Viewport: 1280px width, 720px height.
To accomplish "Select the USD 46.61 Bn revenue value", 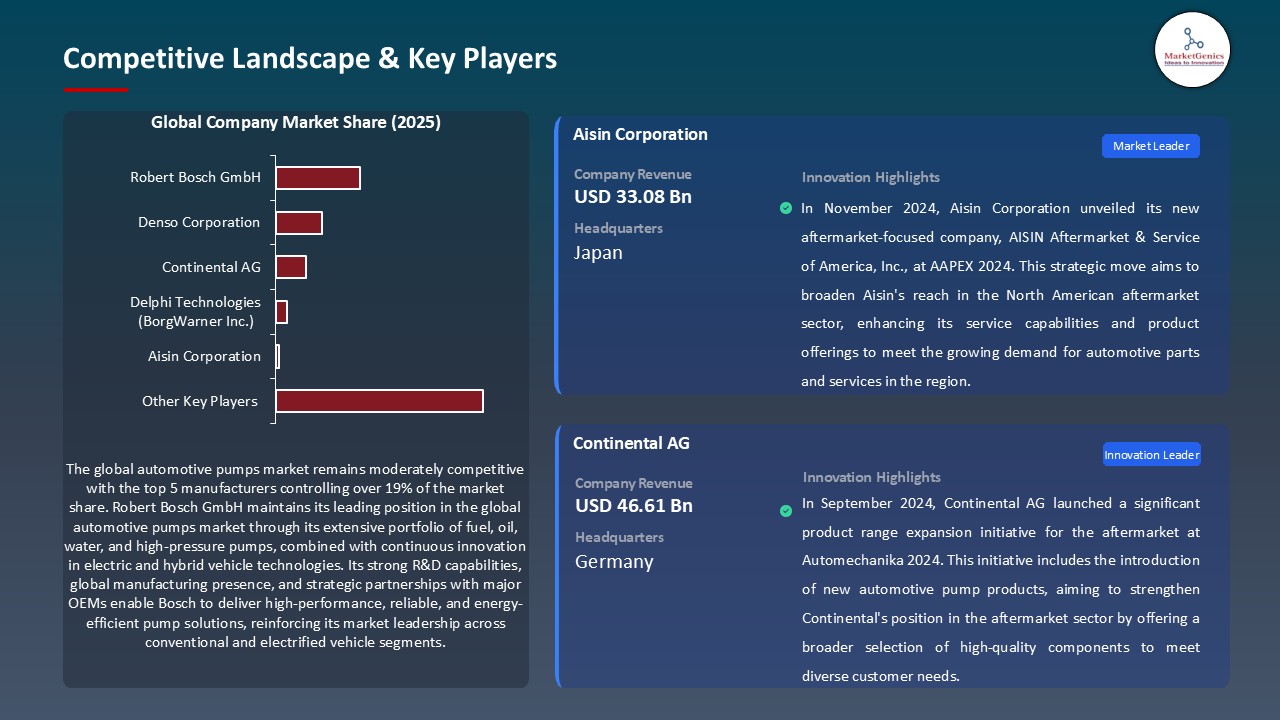I will [x=633, y=506].
